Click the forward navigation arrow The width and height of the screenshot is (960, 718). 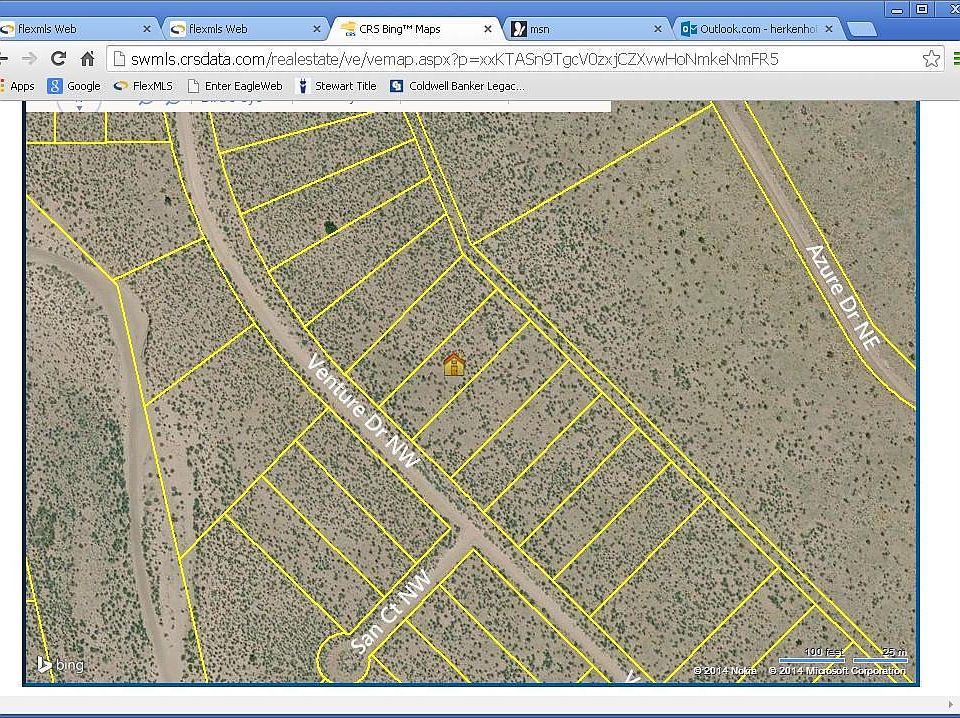coord(29,59)
